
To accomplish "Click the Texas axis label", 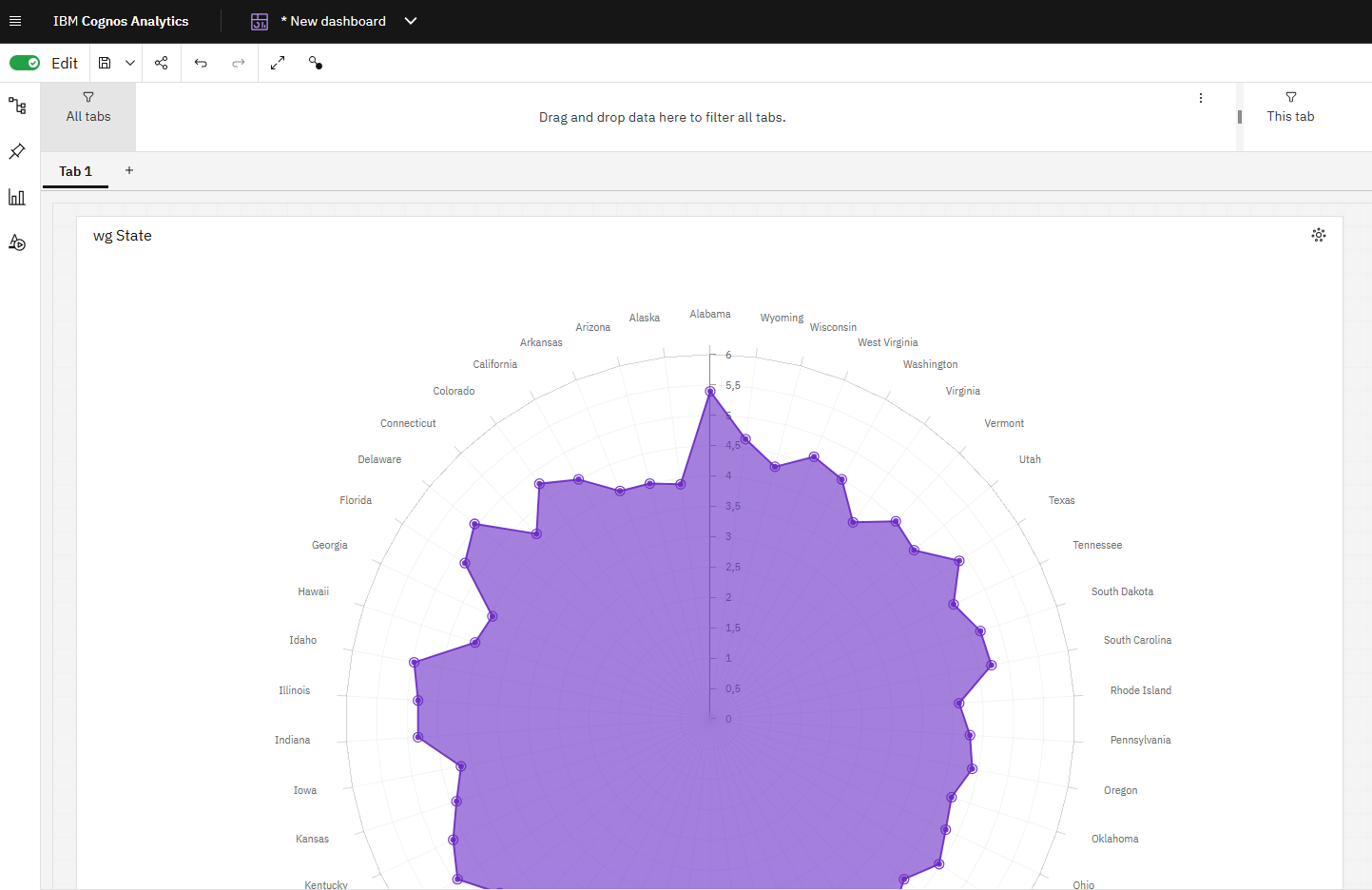I will pos(1062,500).
